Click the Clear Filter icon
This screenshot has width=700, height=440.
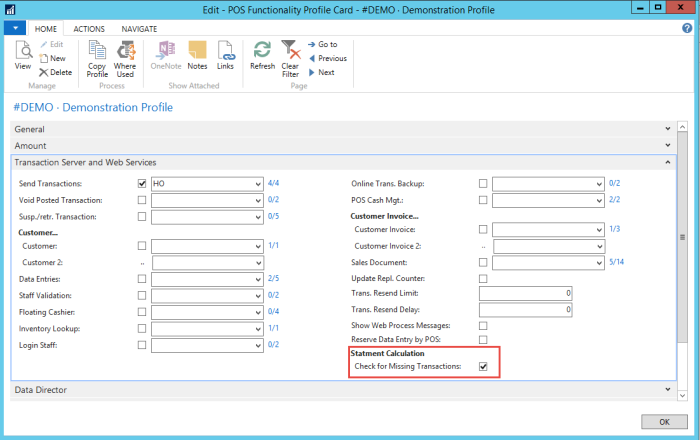coord(290,52)
